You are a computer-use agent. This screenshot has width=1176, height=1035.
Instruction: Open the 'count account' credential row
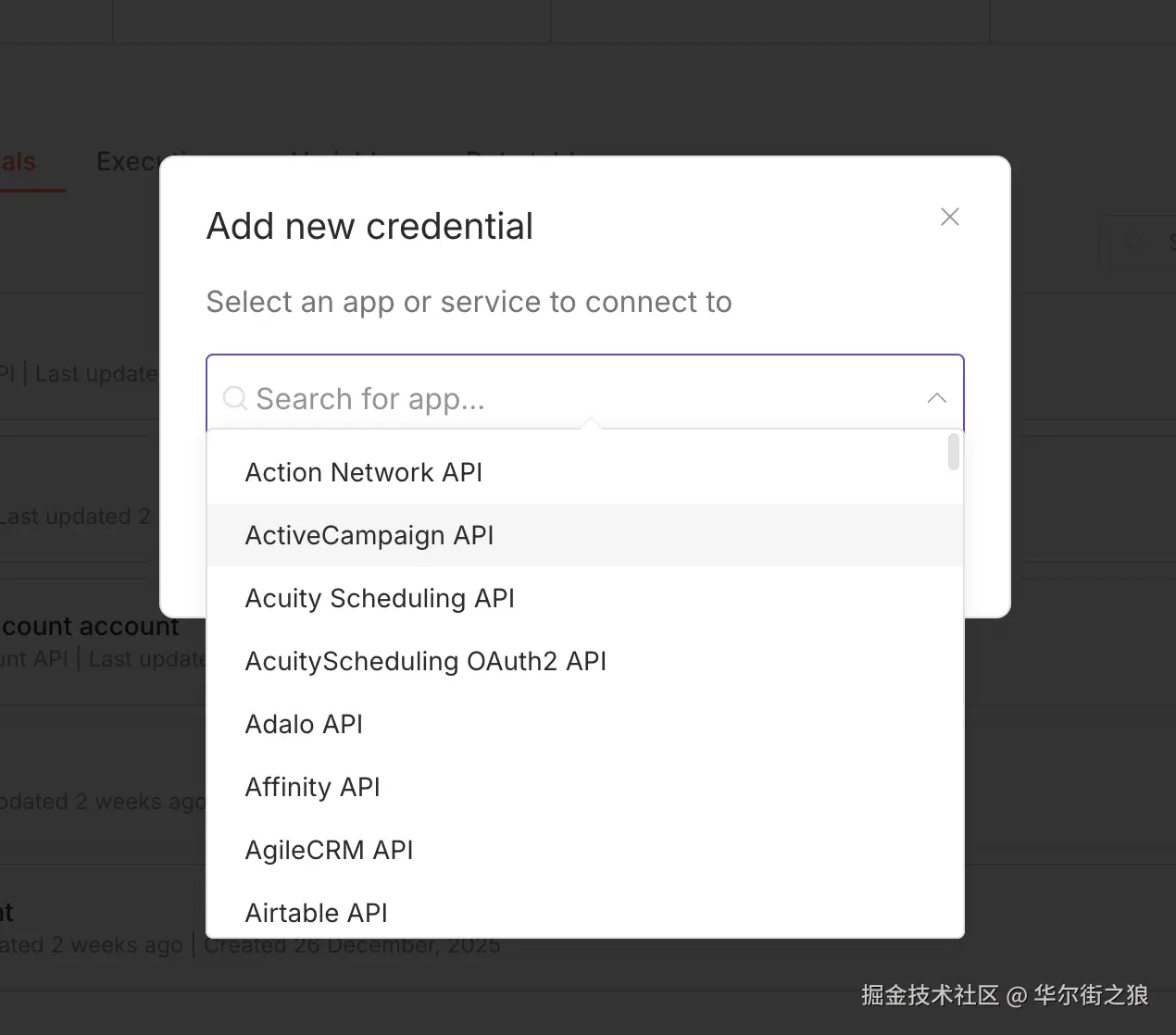[89, 627]
